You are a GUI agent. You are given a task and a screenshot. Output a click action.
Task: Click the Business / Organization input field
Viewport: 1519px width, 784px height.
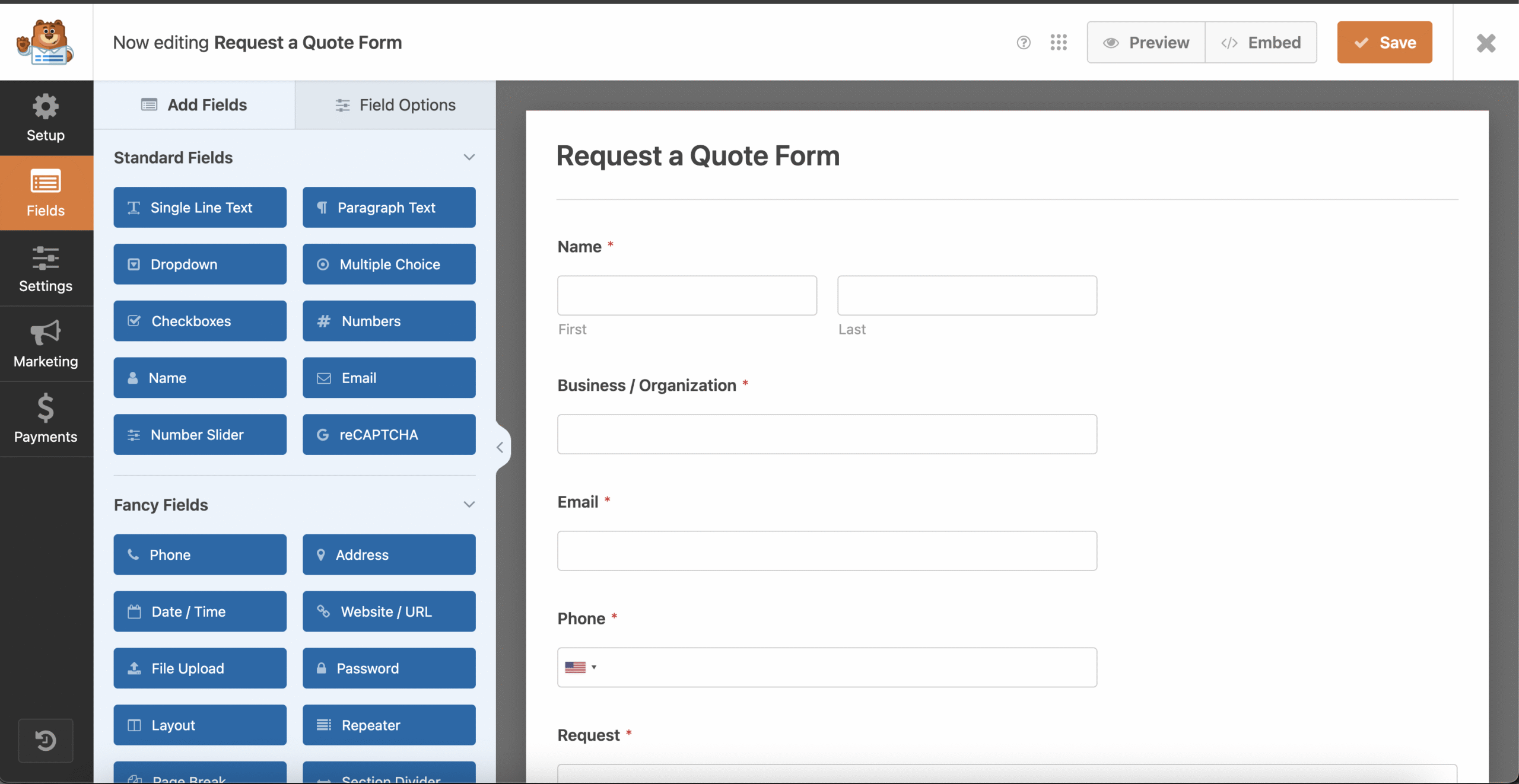click(827, 434)
